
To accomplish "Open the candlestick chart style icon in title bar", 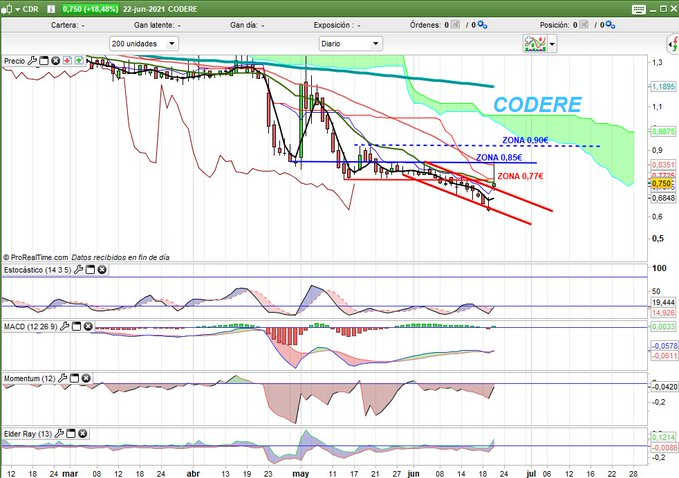I will [6, 9].
